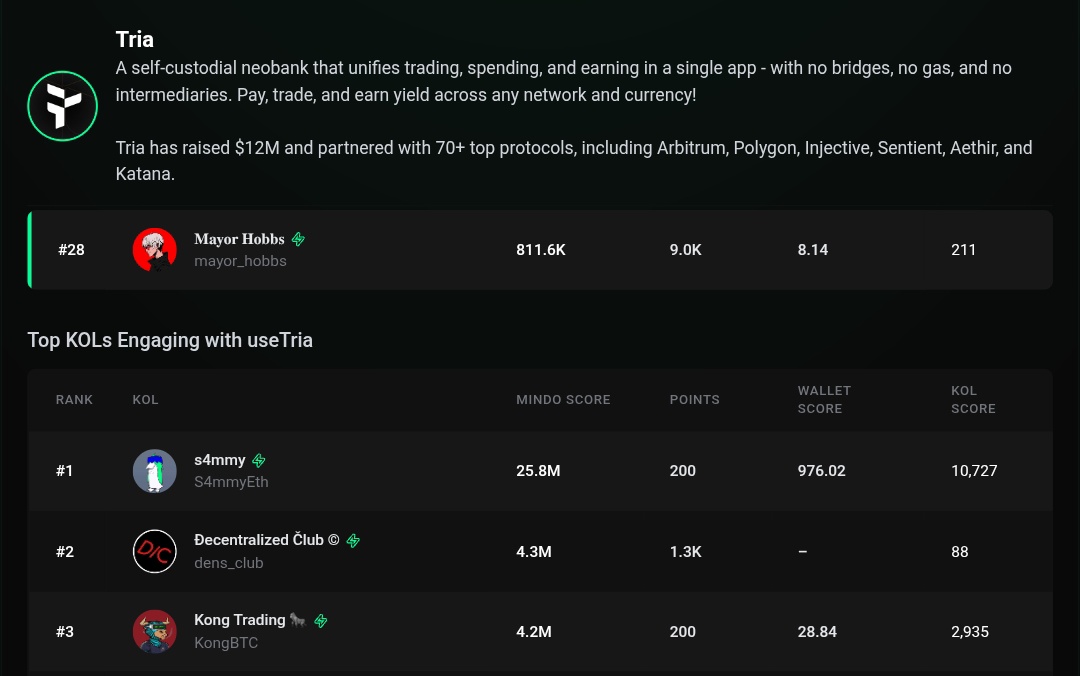Click the verified badge next to Kong Trading

tap(321, 621)
